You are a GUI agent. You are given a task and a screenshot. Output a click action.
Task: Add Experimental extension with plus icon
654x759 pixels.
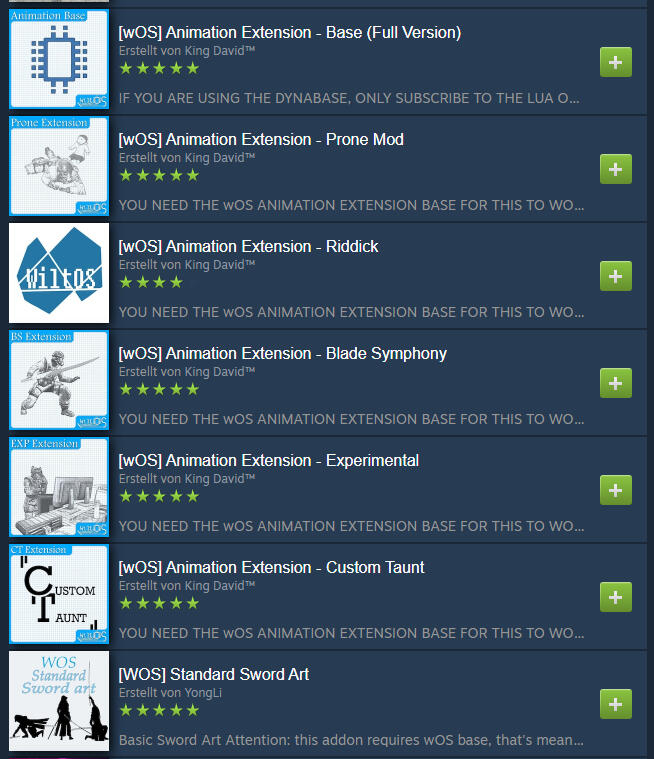pos(615,490)
